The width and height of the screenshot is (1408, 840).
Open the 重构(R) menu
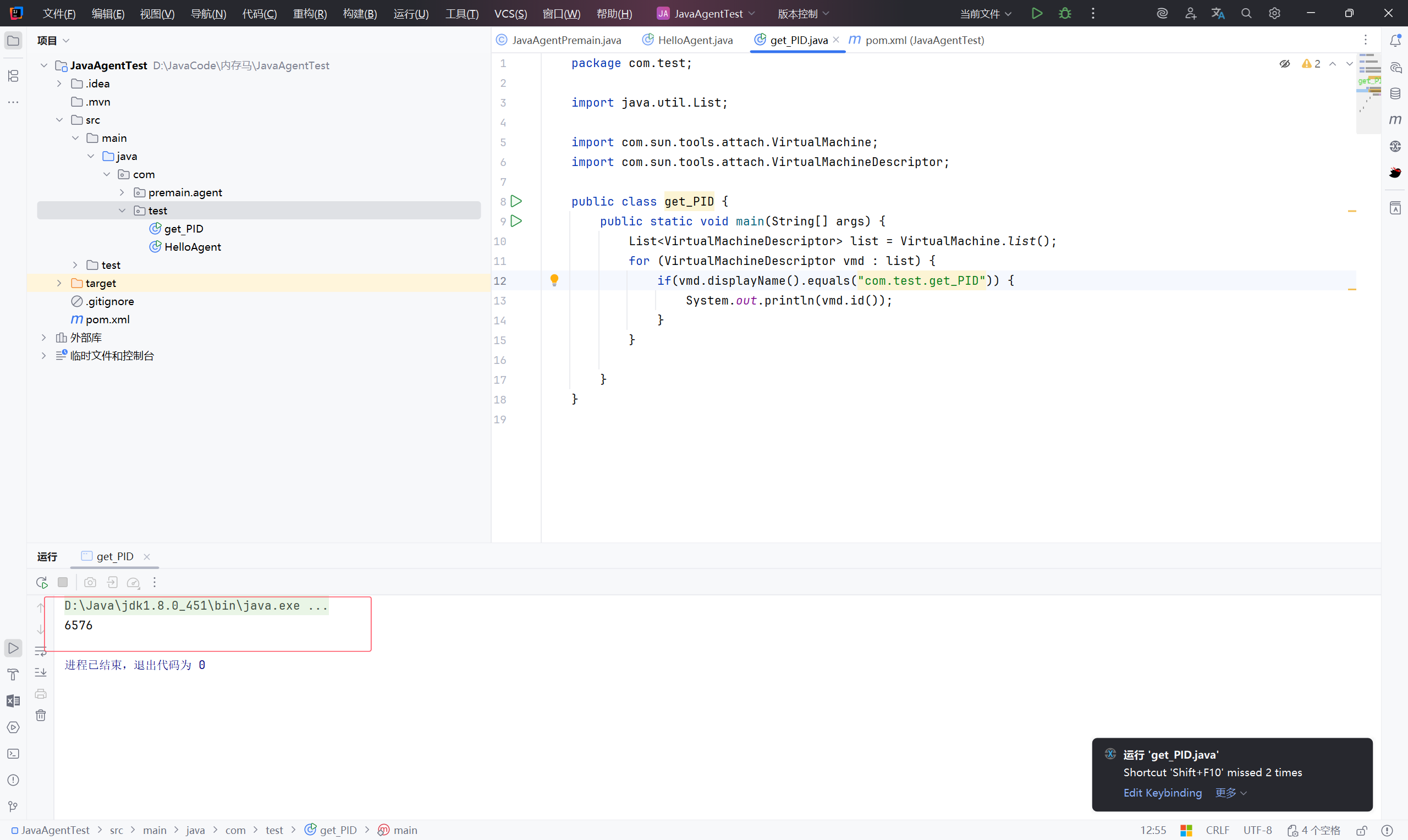click(x=310, y=14)
